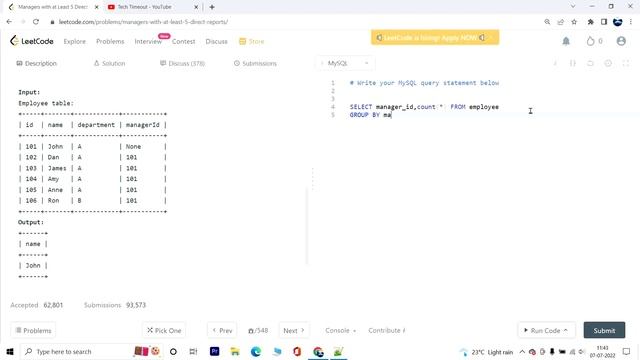Open Task View on the taskbar
This screenshot has height=360, width=640.
[x=193, y=351]
